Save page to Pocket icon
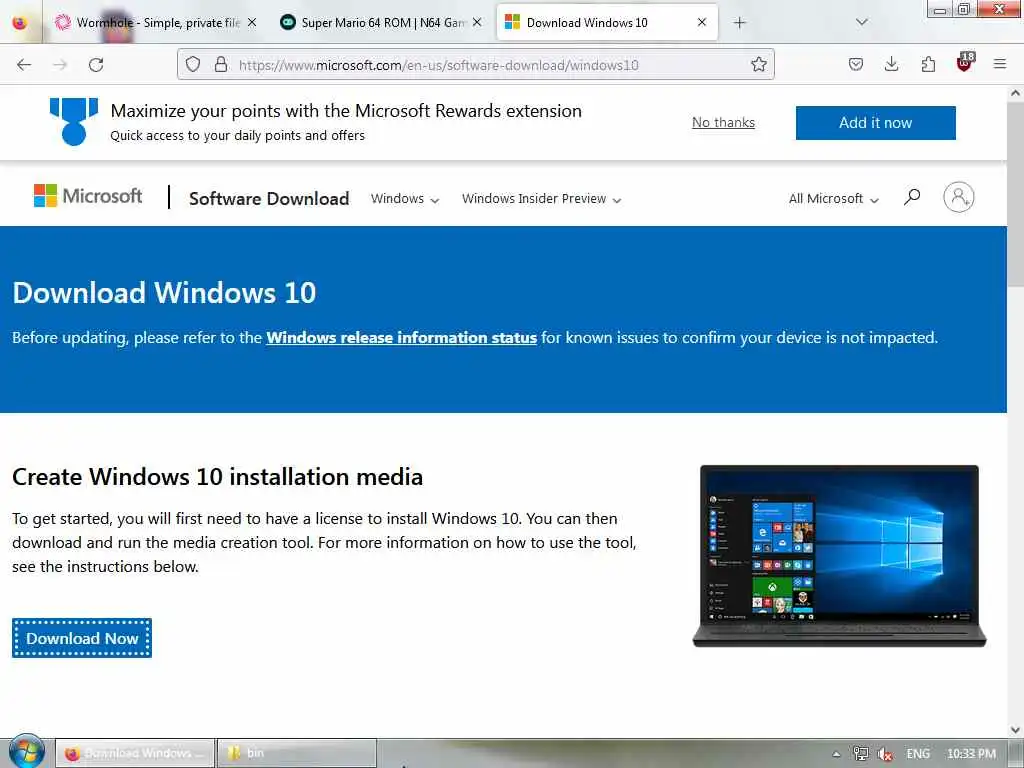Viewport: 1024px width, 768px height. pos(856,64)
